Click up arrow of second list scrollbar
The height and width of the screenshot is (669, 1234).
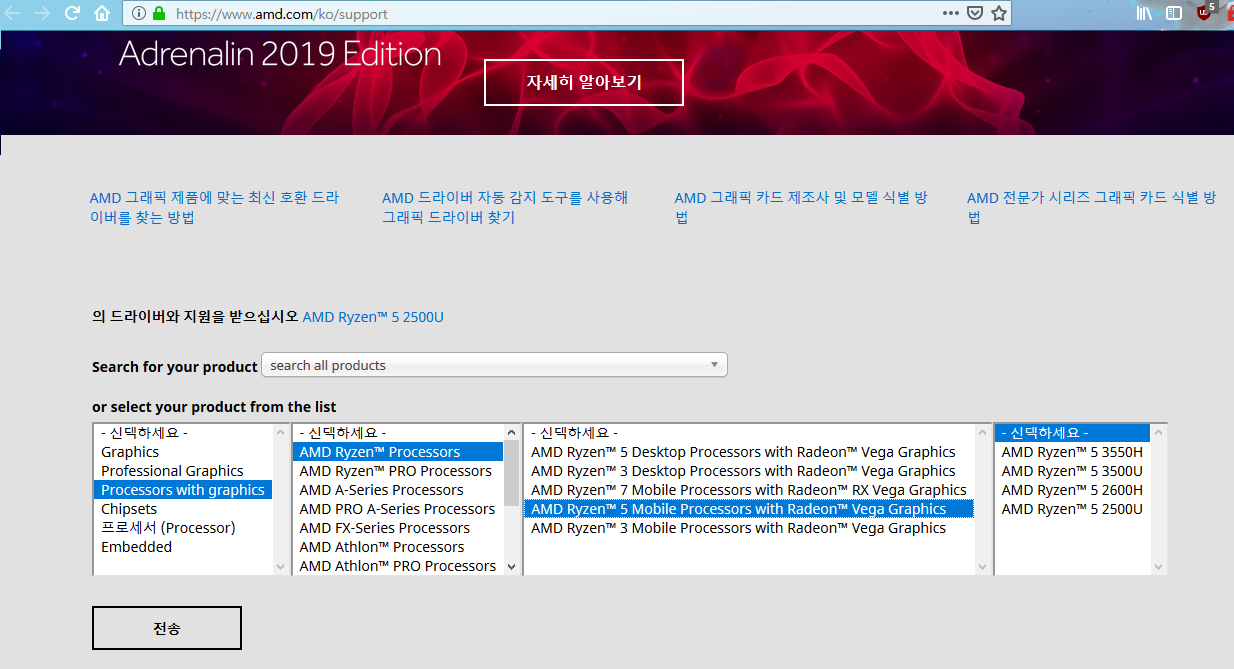pyautogui.click(x=512, y=432)
